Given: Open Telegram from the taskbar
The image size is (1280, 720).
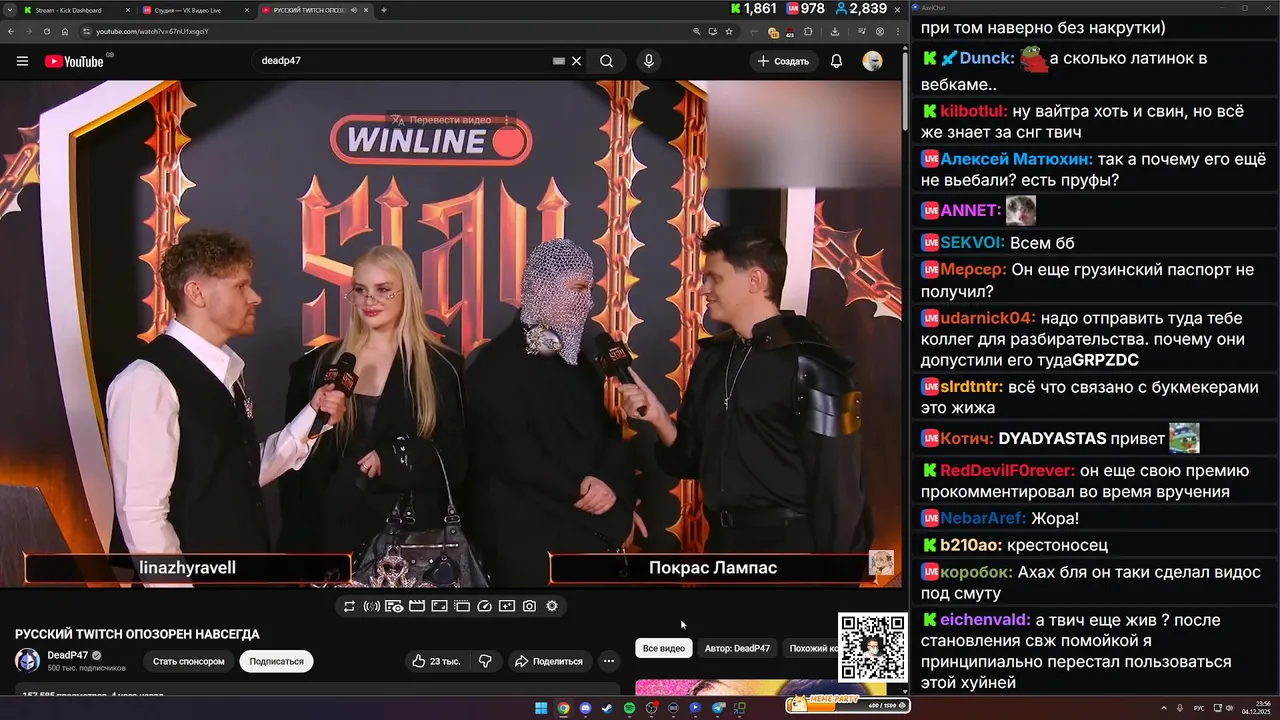Looking at the screenshot, I should 717,708.
